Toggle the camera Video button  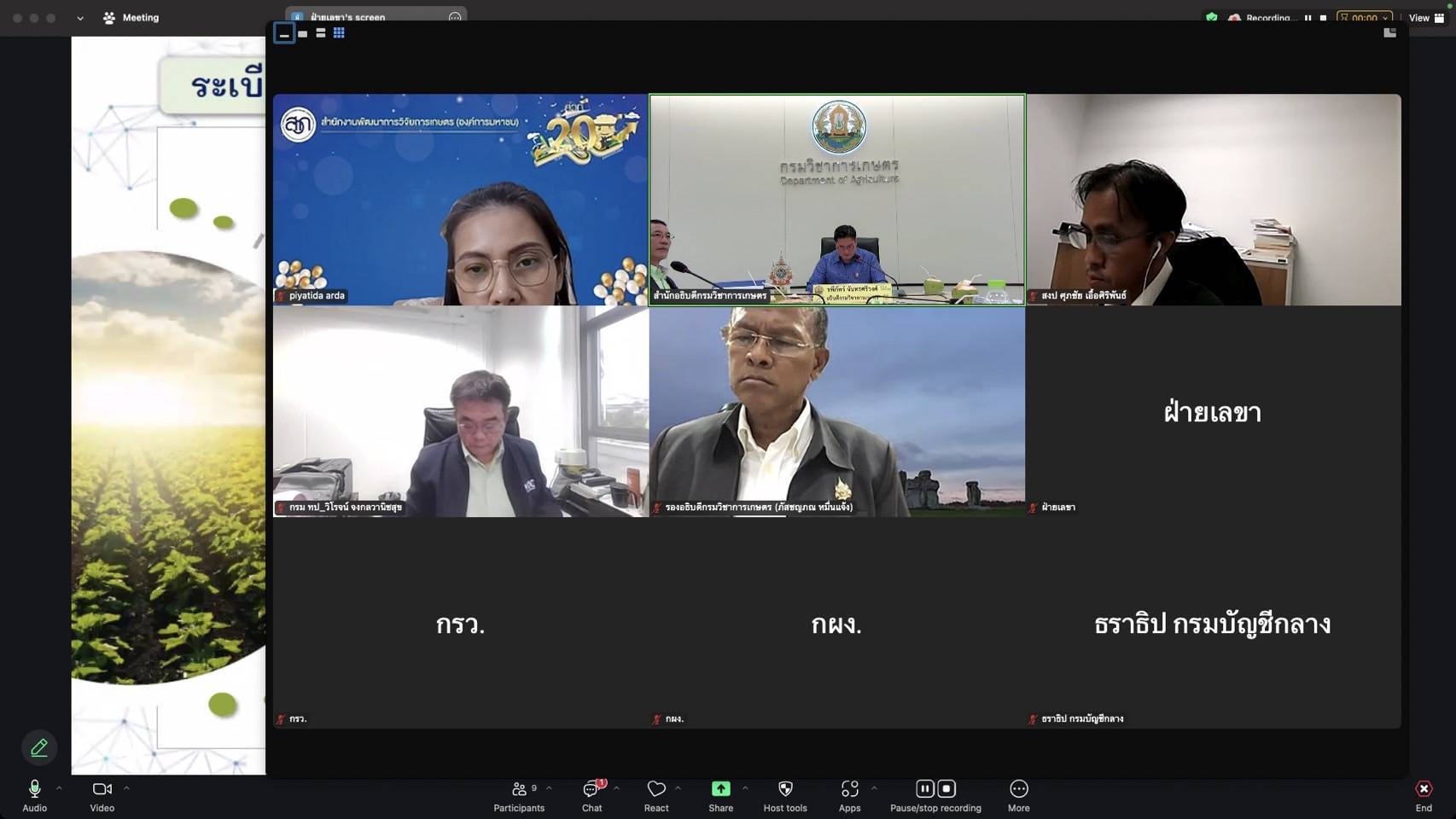(102, 790)
